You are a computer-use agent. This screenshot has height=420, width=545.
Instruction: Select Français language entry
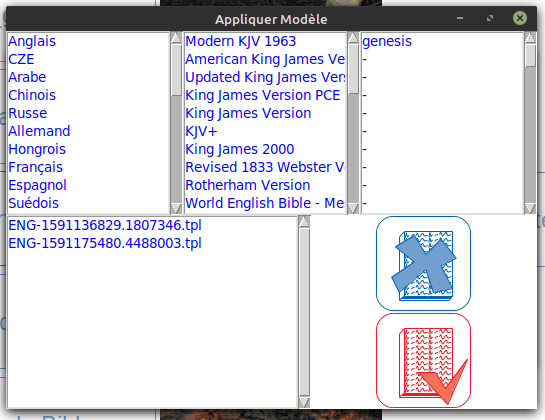[35, 167]
